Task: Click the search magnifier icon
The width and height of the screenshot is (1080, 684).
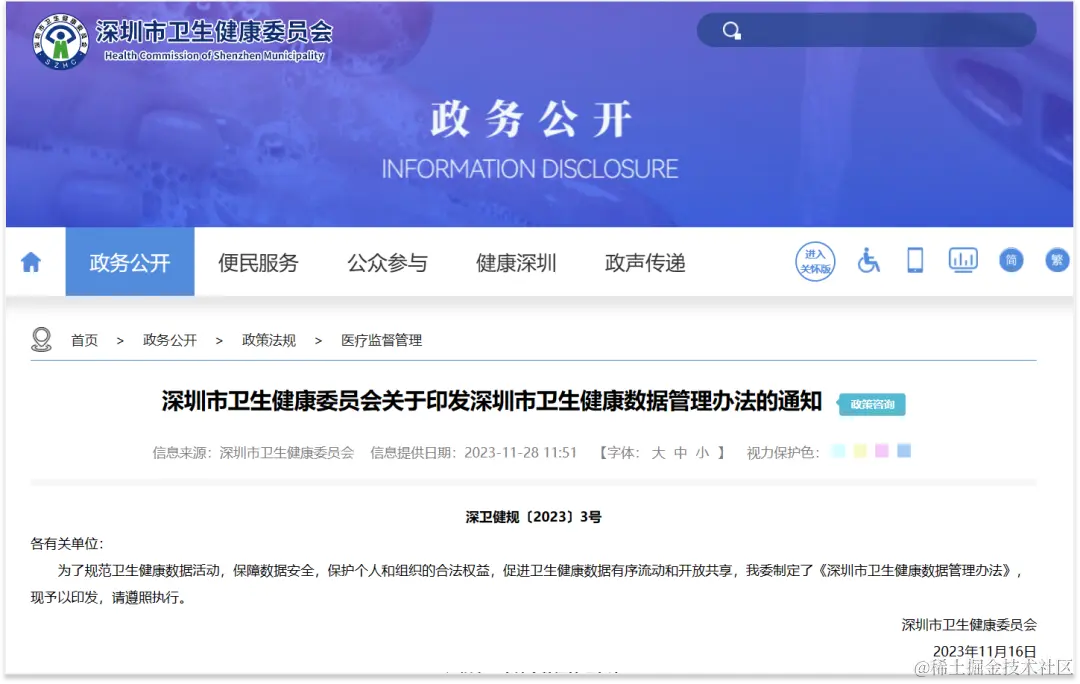Action: click(732, 30)
